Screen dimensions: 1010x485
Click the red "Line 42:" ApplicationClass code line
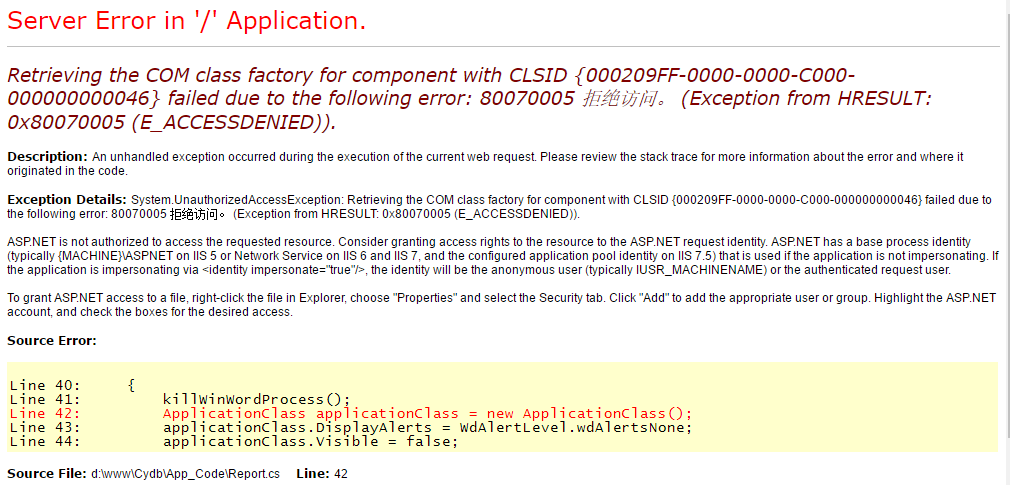(351, 414)
